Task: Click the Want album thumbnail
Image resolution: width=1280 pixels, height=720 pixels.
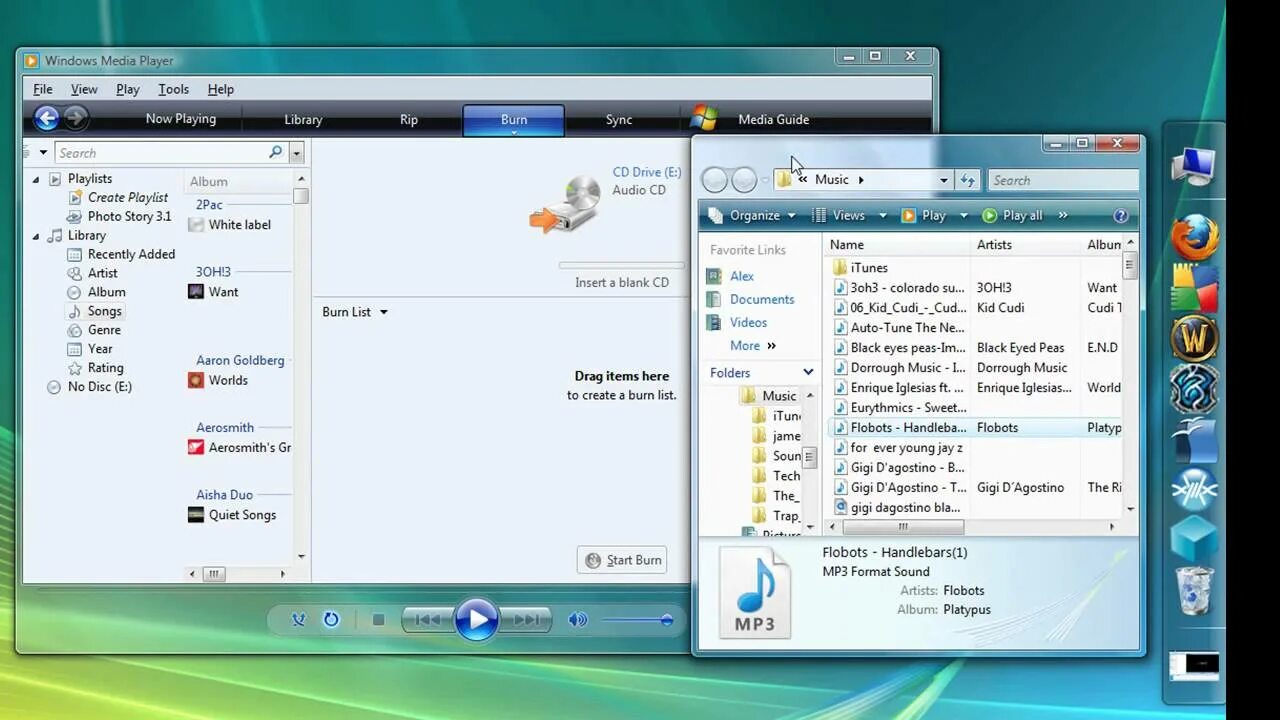Action: click(196, 292)
